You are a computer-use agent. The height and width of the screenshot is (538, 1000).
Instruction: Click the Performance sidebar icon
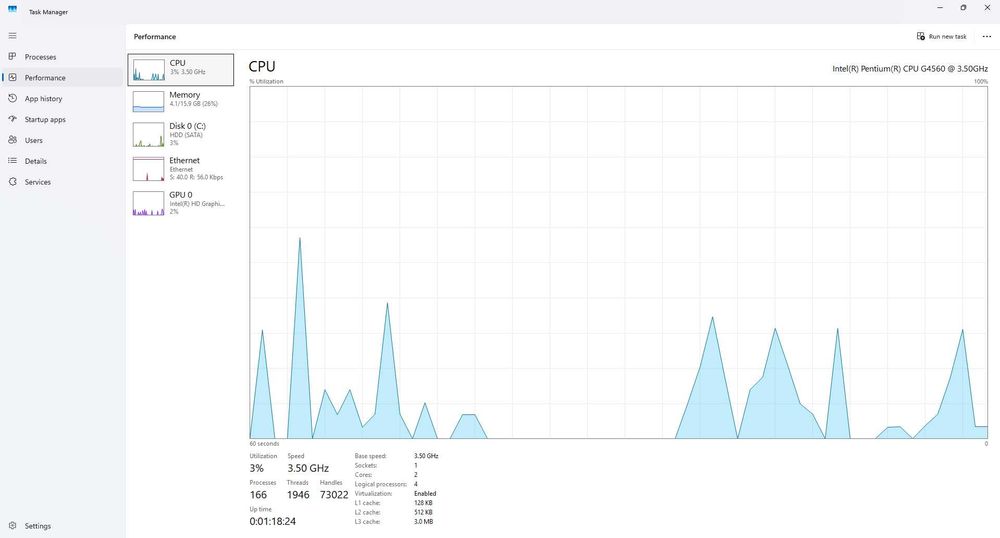tap(12, 77)
